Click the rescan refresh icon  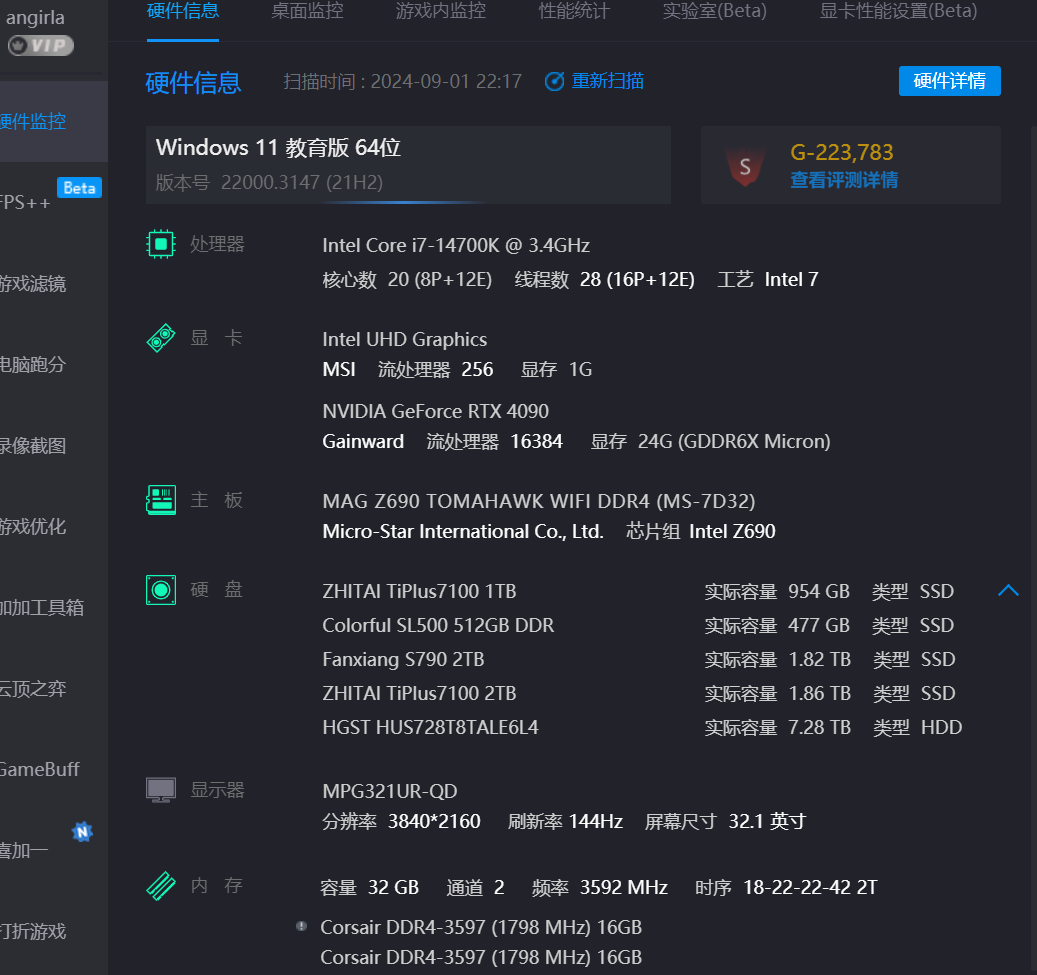[x=554, y=81]
